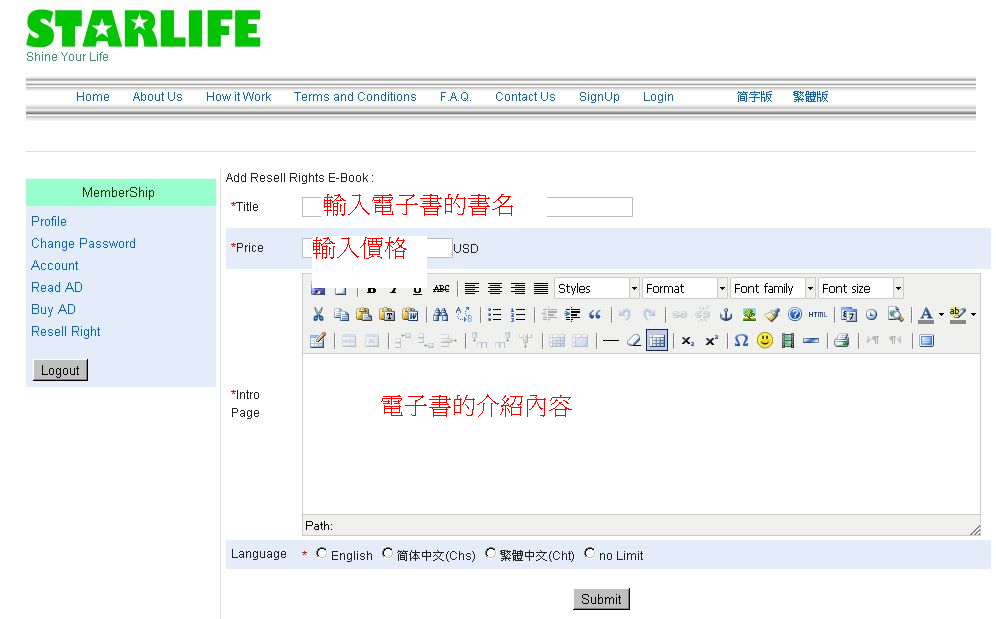Open the Styles dropdown
The height and width of the screenshot is (619, 996).
click(596, 289)
